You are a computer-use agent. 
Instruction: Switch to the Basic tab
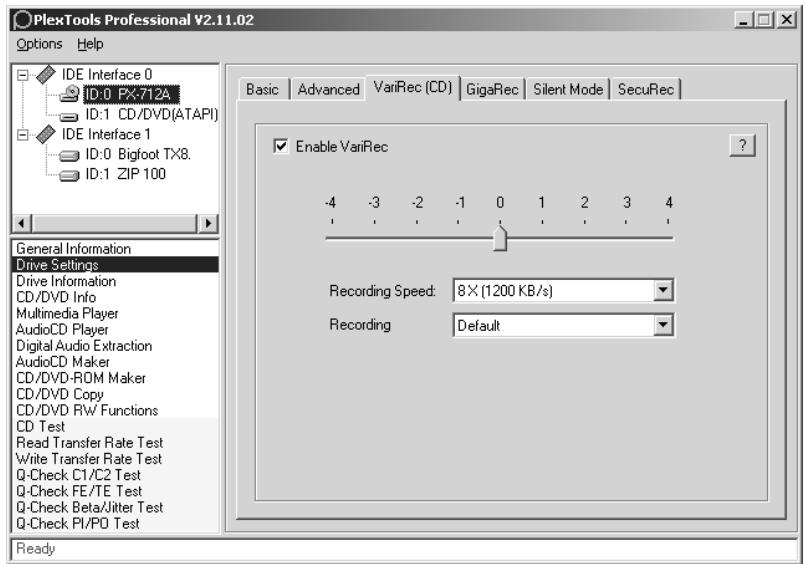263,89
